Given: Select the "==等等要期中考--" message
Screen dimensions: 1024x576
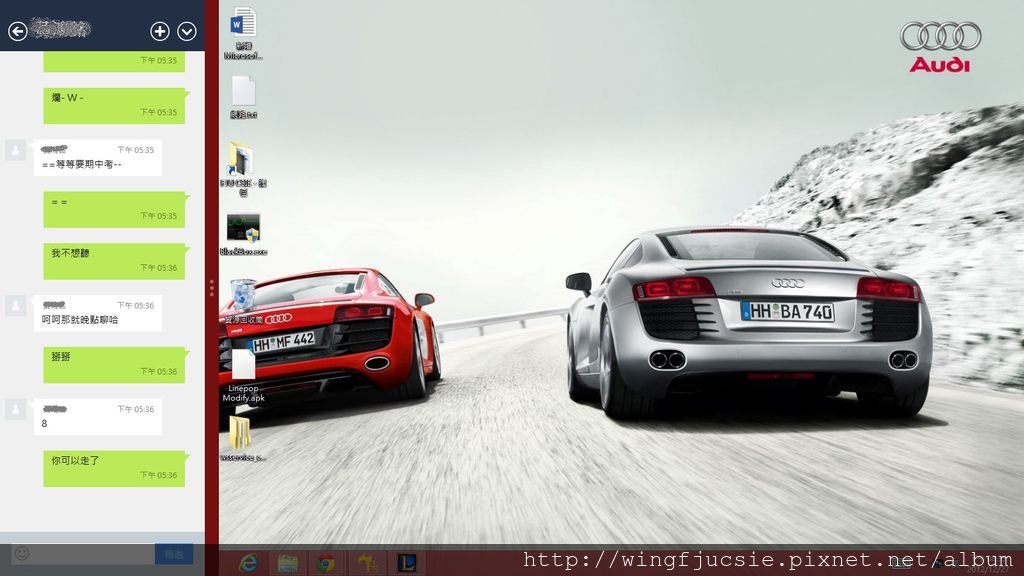Looking at the screenshot, I should click(x=97, y=157).
